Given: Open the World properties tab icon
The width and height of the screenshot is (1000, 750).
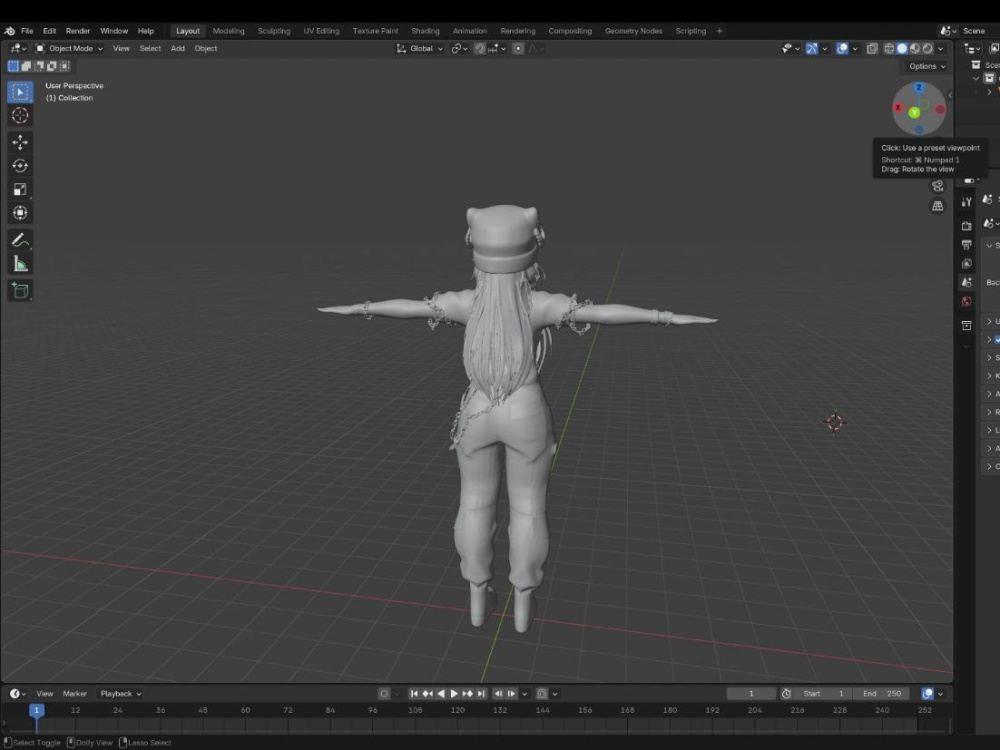Looking at the screenshot, I should (967, 302).
